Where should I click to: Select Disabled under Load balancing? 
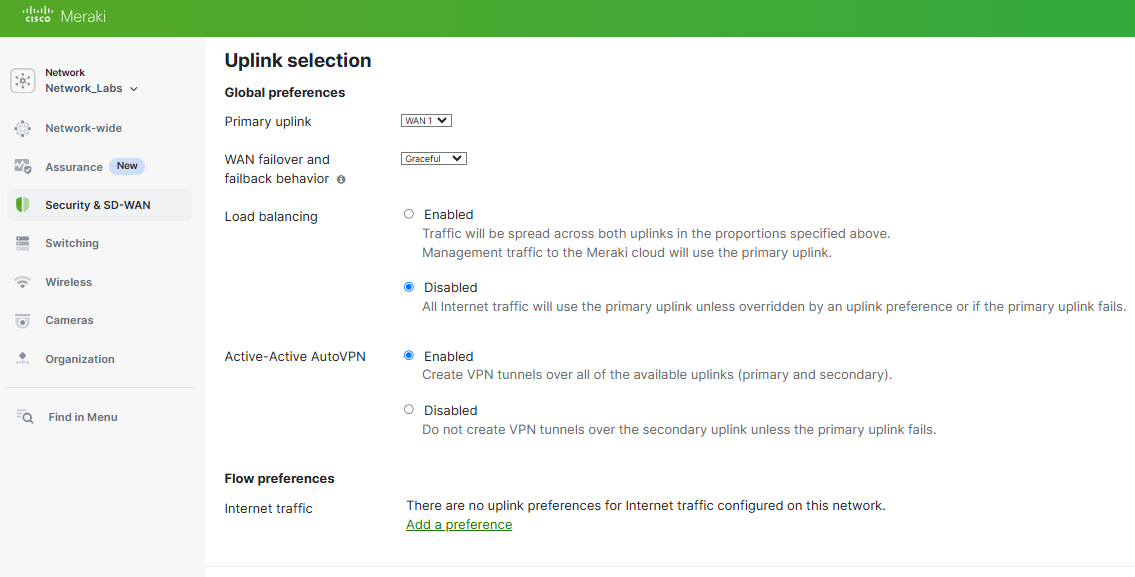[409, 287]
